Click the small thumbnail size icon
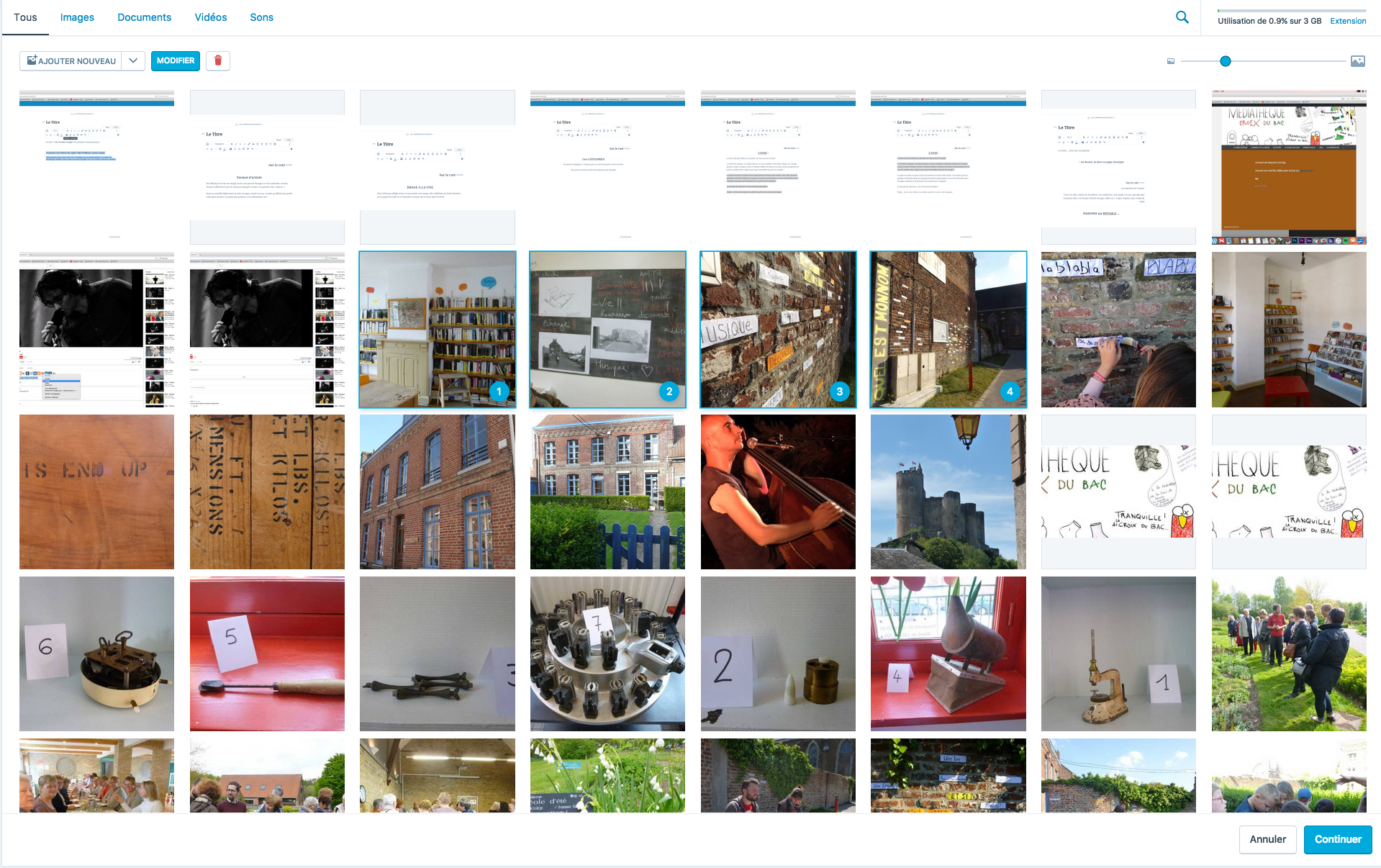 1171,62
